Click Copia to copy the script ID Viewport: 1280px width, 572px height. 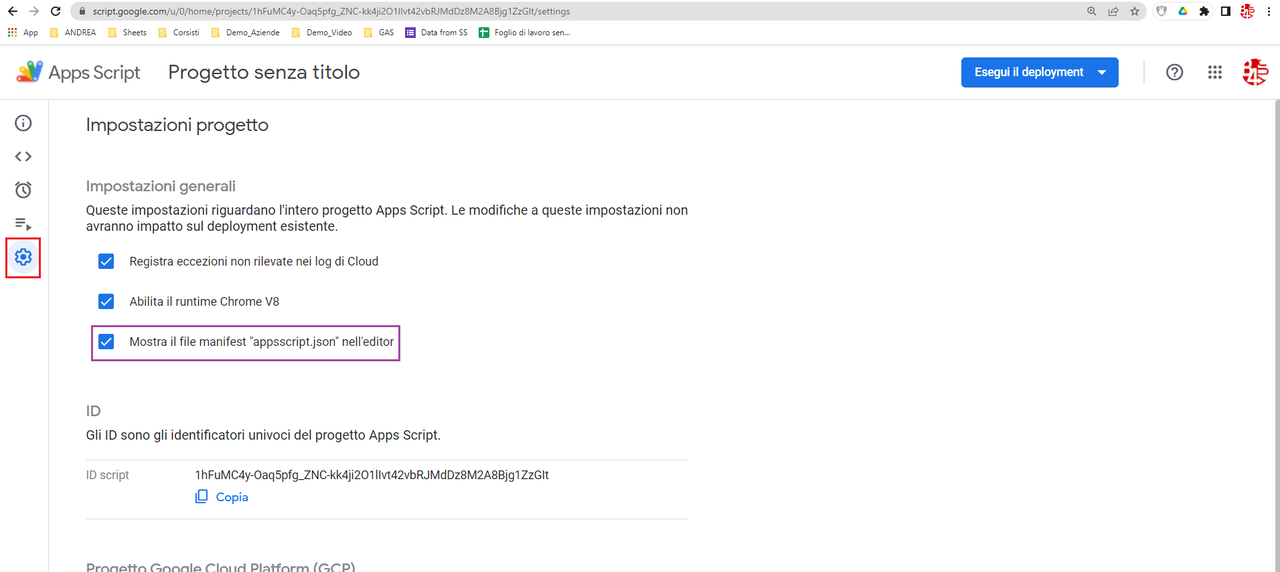coord(221,497)
